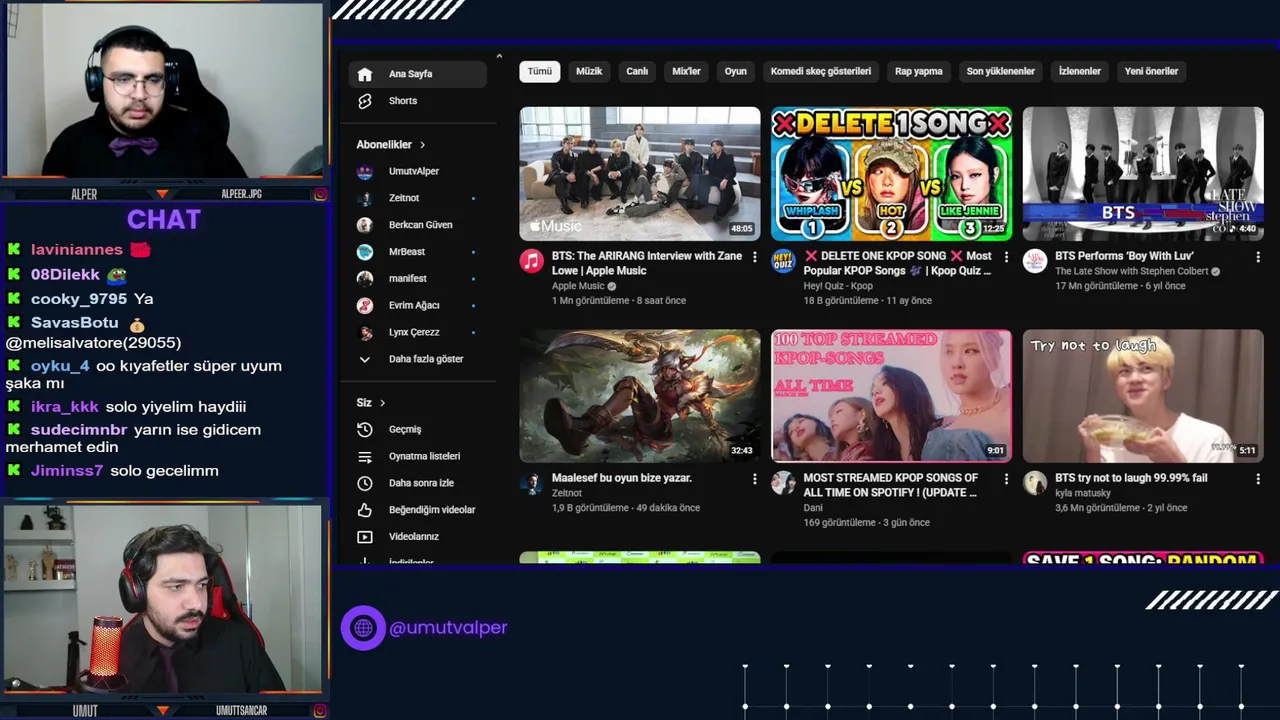Click The Late Show with Stephen Colbert name

pos(1131,271)
